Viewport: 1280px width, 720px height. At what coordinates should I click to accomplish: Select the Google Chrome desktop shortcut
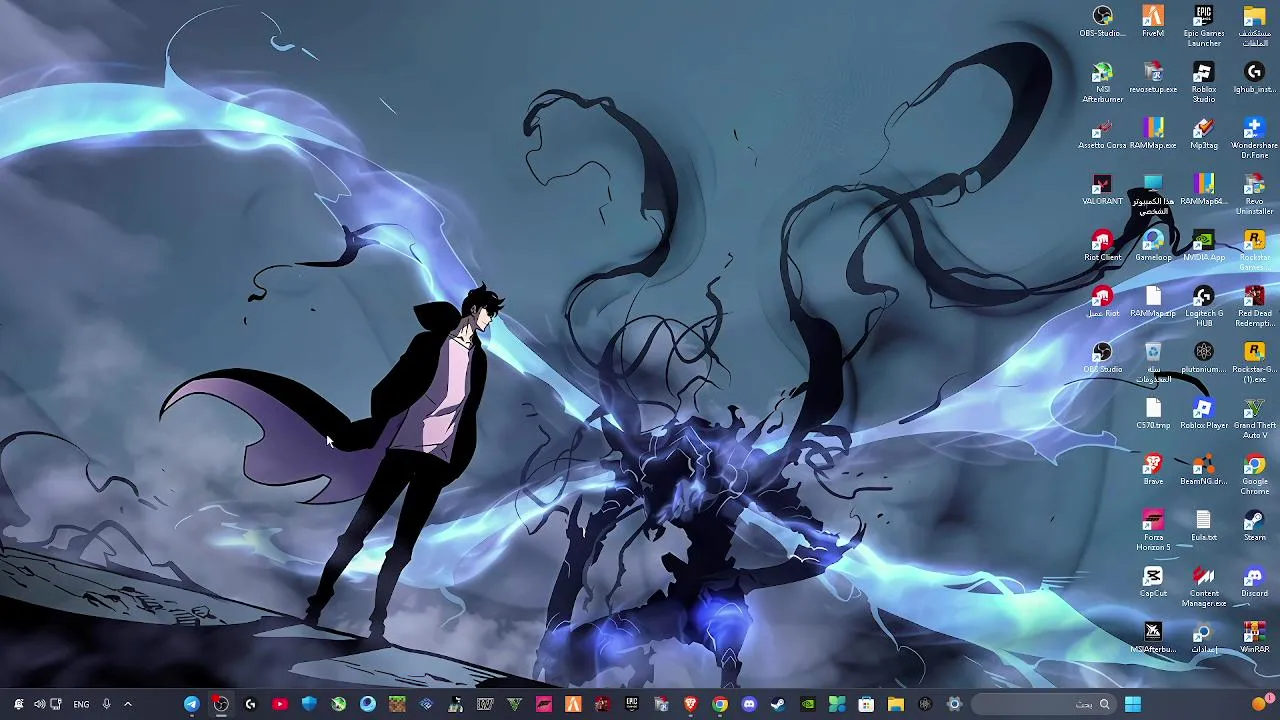[1254, 474]
